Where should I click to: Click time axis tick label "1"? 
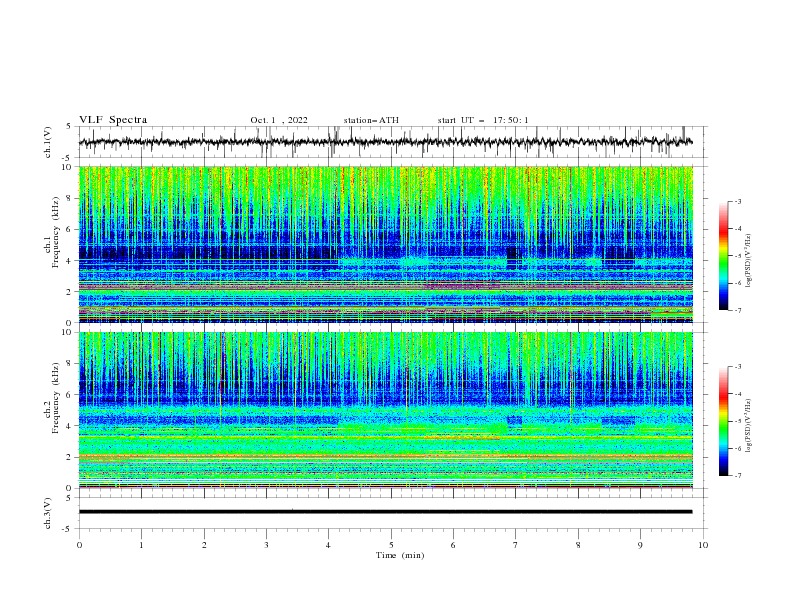tap(141, 545)
